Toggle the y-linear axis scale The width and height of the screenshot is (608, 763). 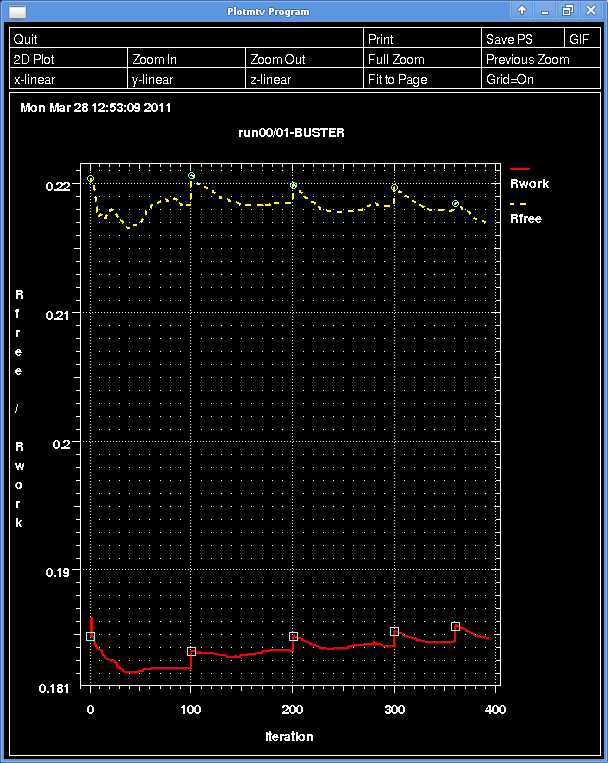[186, 79]
